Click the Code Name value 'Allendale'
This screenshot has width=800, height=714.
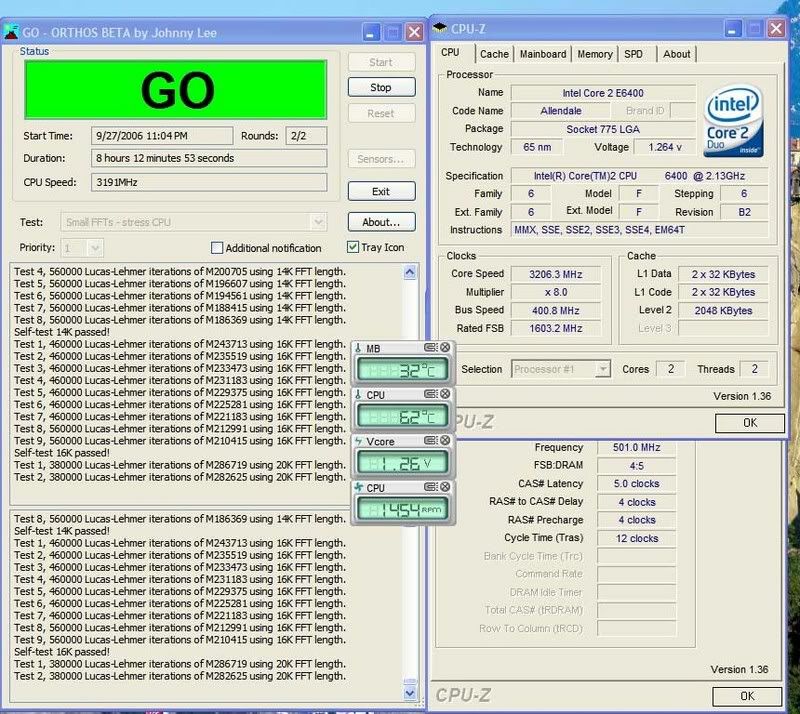pos(561,111)
